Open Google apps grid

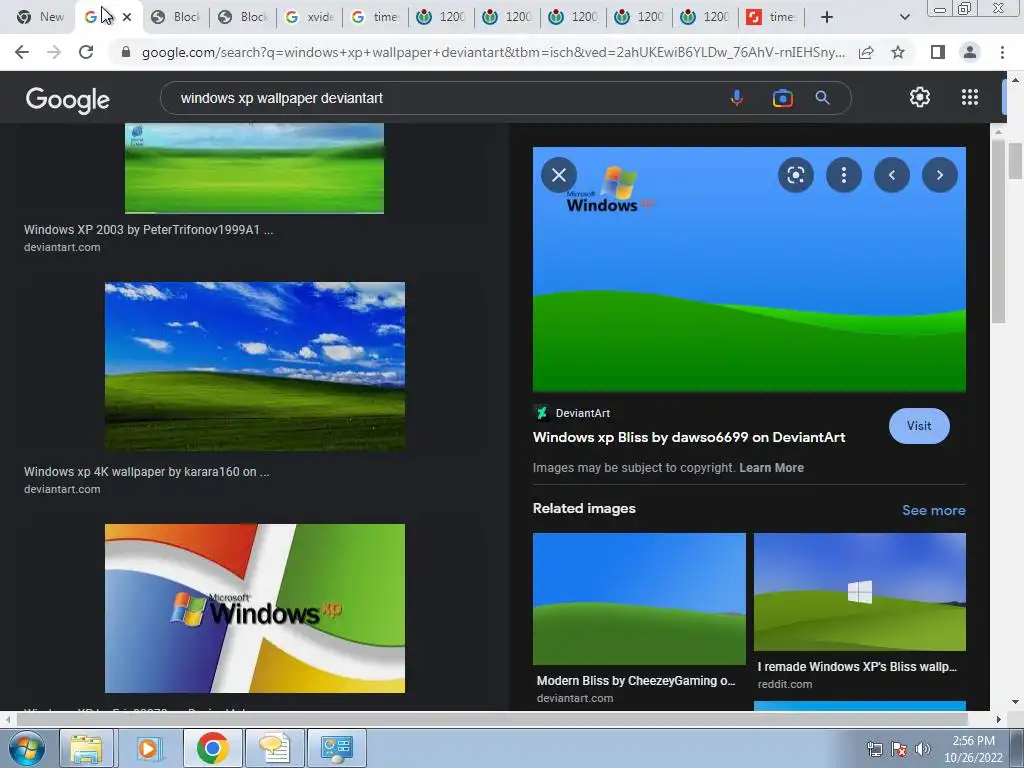click(970, 97)
